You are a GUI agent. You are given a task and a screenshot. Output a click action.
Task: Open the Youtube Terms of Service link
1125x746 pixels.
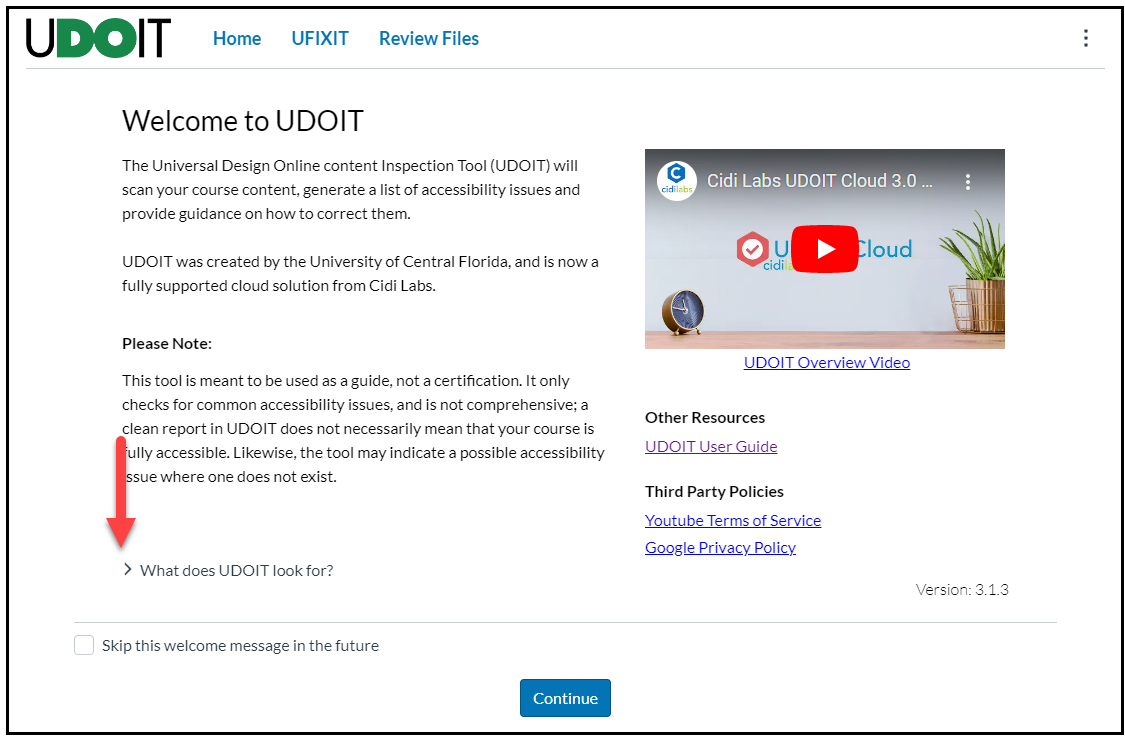(733, 521)
